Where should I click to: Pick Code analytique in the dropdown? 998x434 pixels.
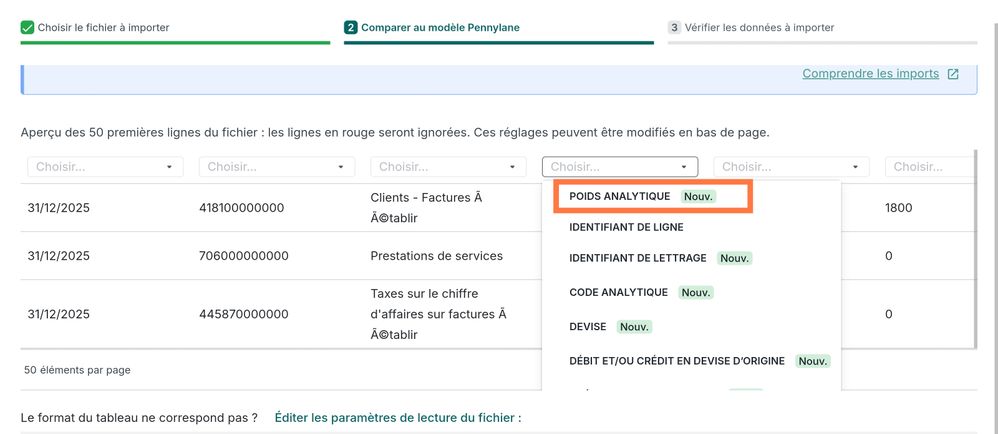click(618, 292)
